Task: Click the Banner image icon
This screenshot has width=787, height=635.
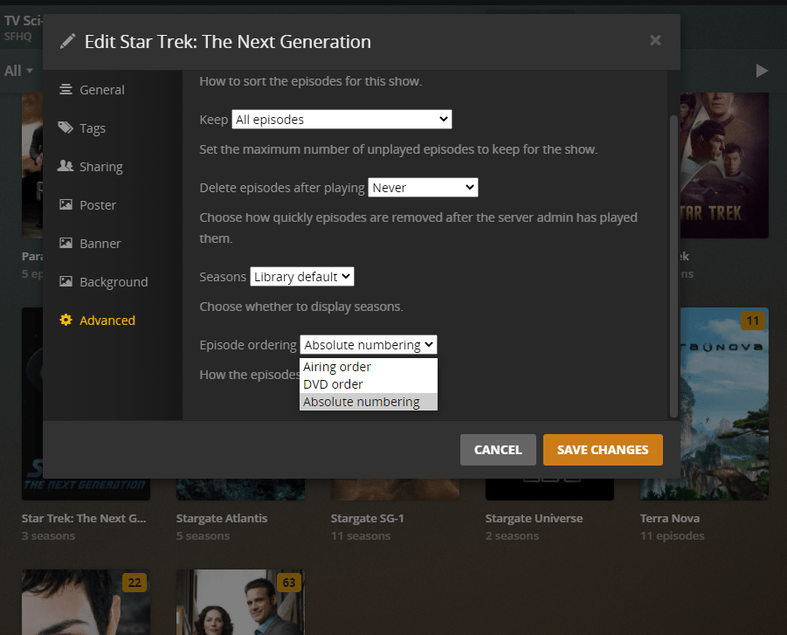Action: point(66,243)
